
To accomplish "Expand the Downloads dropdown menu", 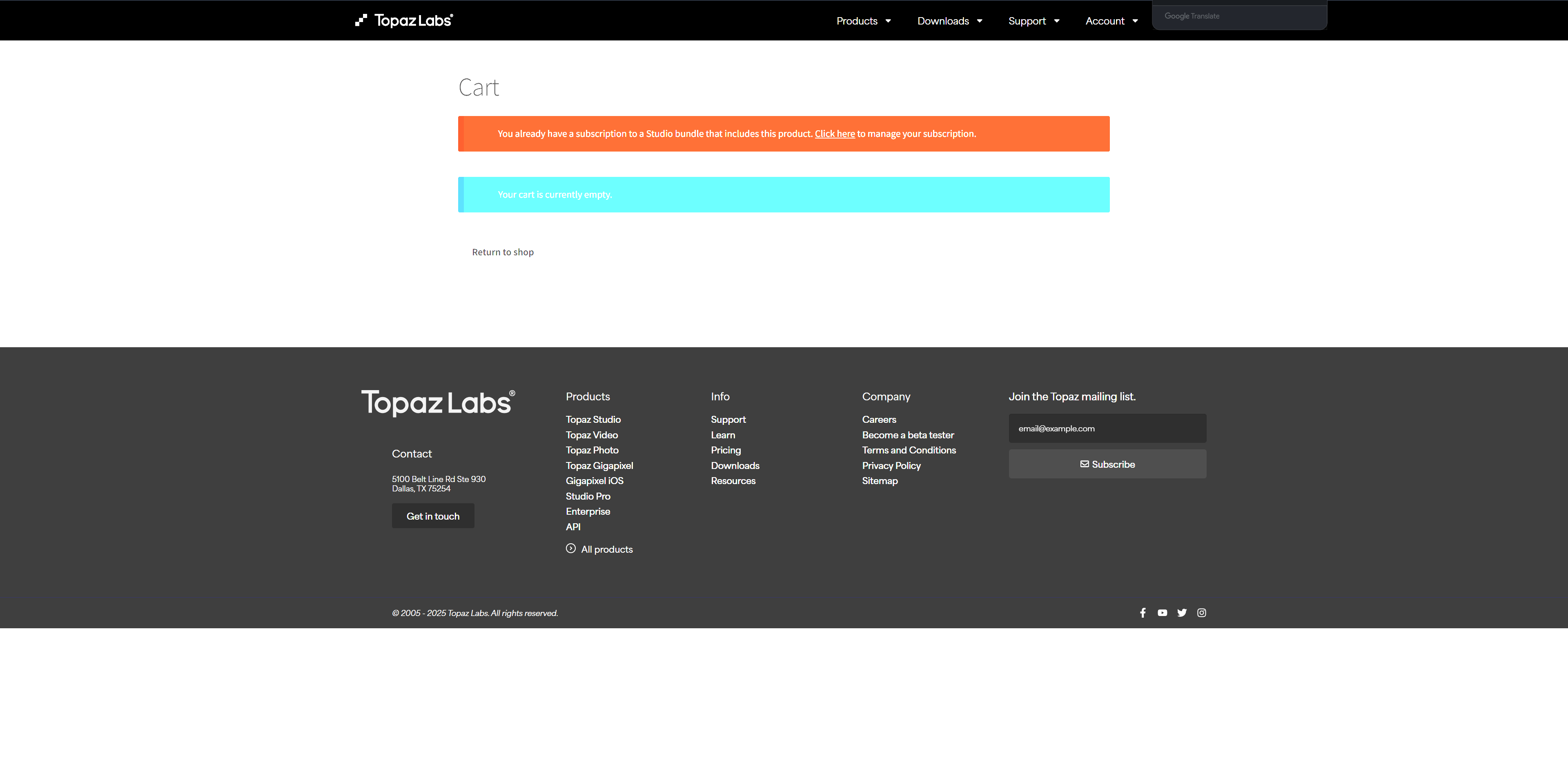I will [949, 21].
